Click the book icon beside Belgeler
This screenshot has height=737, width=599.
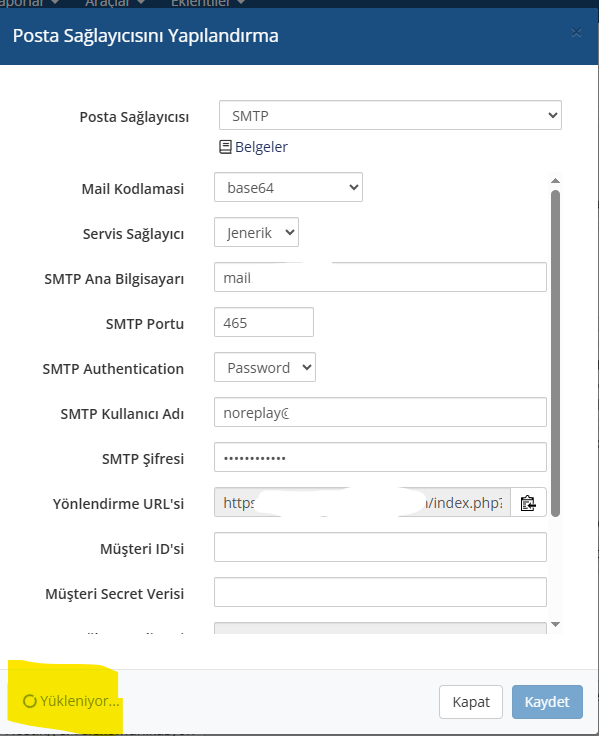225,147
